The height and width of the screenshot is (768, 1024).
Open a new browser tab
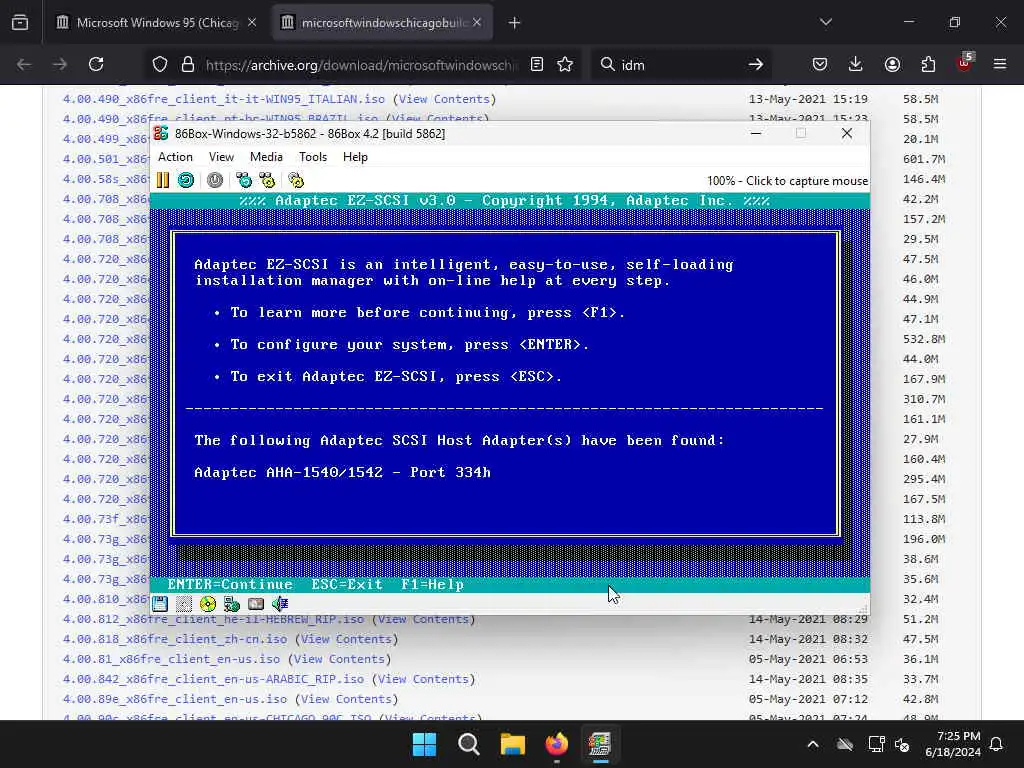point(515,23)
